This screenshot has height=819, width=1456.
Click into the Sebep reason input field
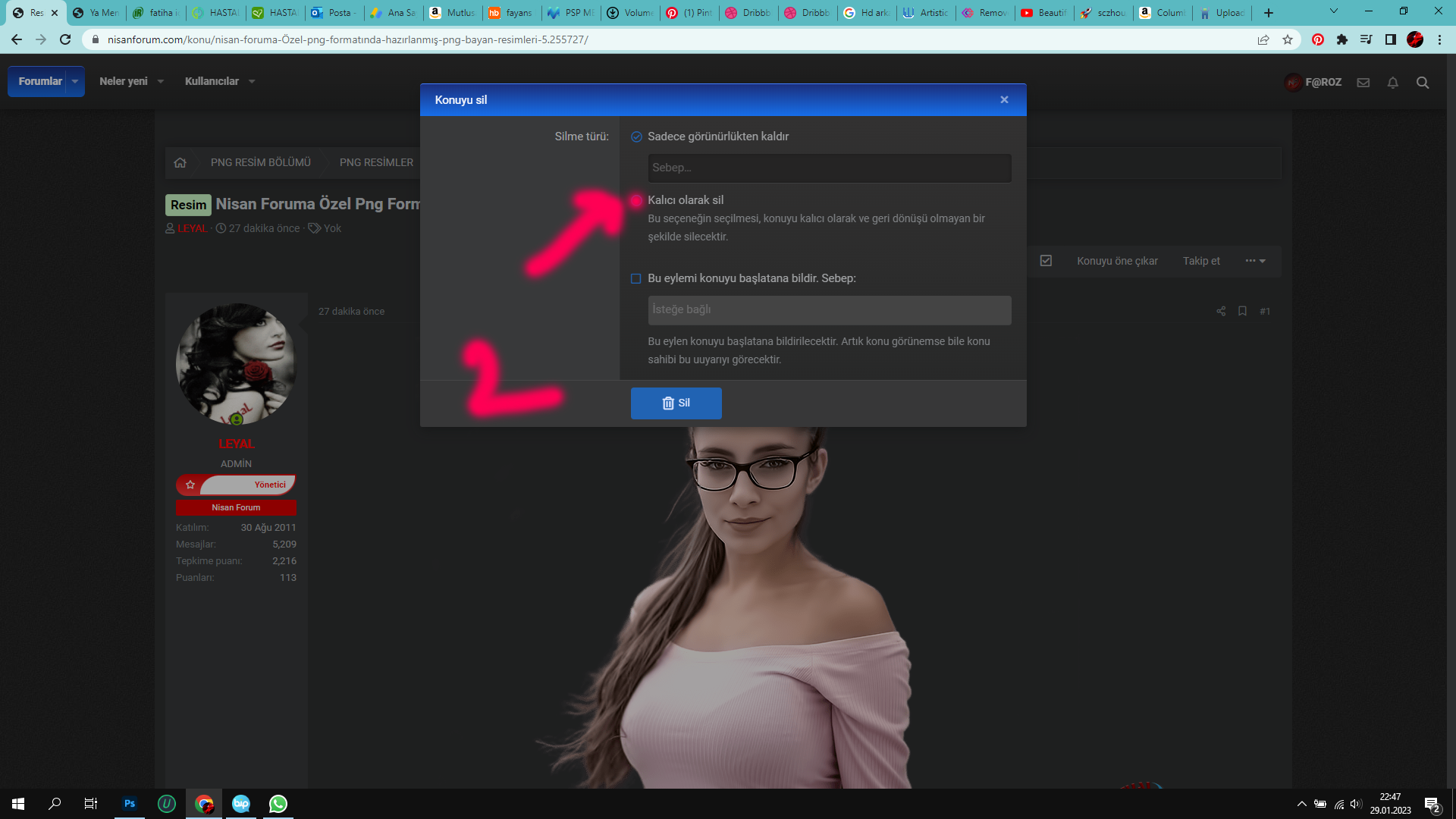829,168
